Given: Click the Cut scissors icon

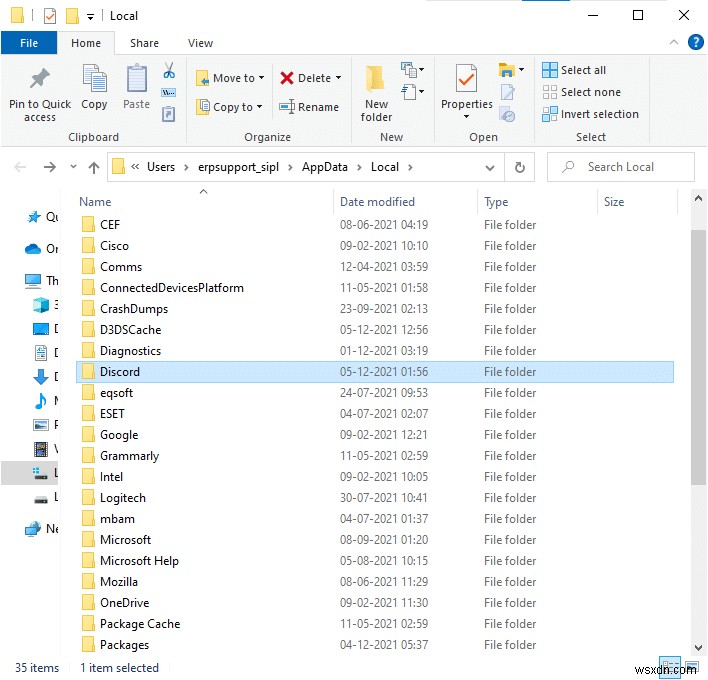Looking at the screenshot, I should click(x=169, y=70).
